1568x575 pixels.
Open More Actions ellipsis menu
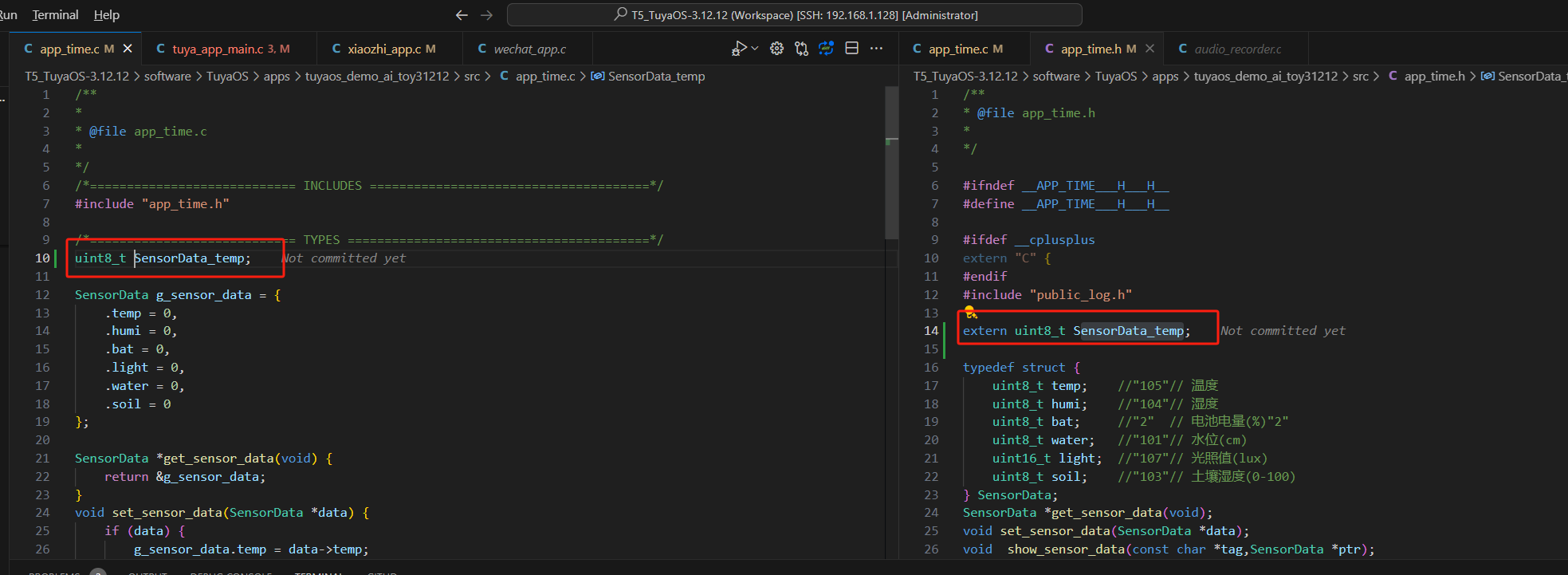click(876, 49)
